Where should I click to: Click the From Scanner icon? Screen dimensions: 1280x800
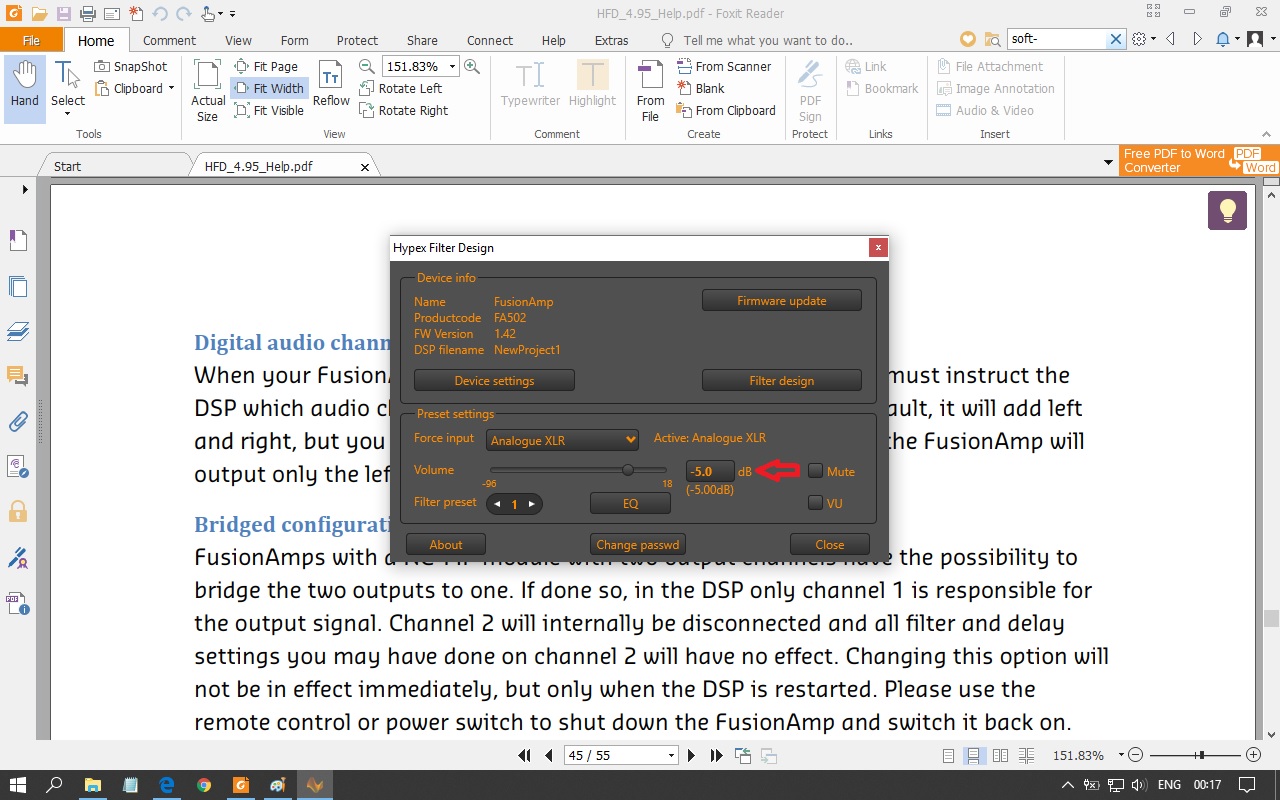[x=685, y=66]
